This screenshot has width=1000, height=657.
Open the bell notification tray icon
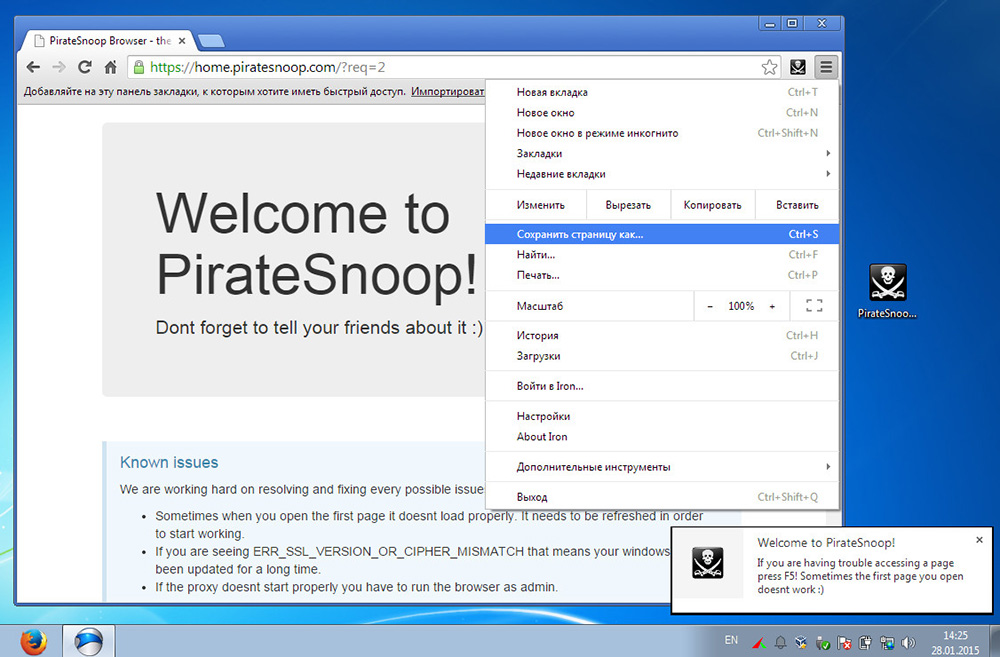[780, 643]
